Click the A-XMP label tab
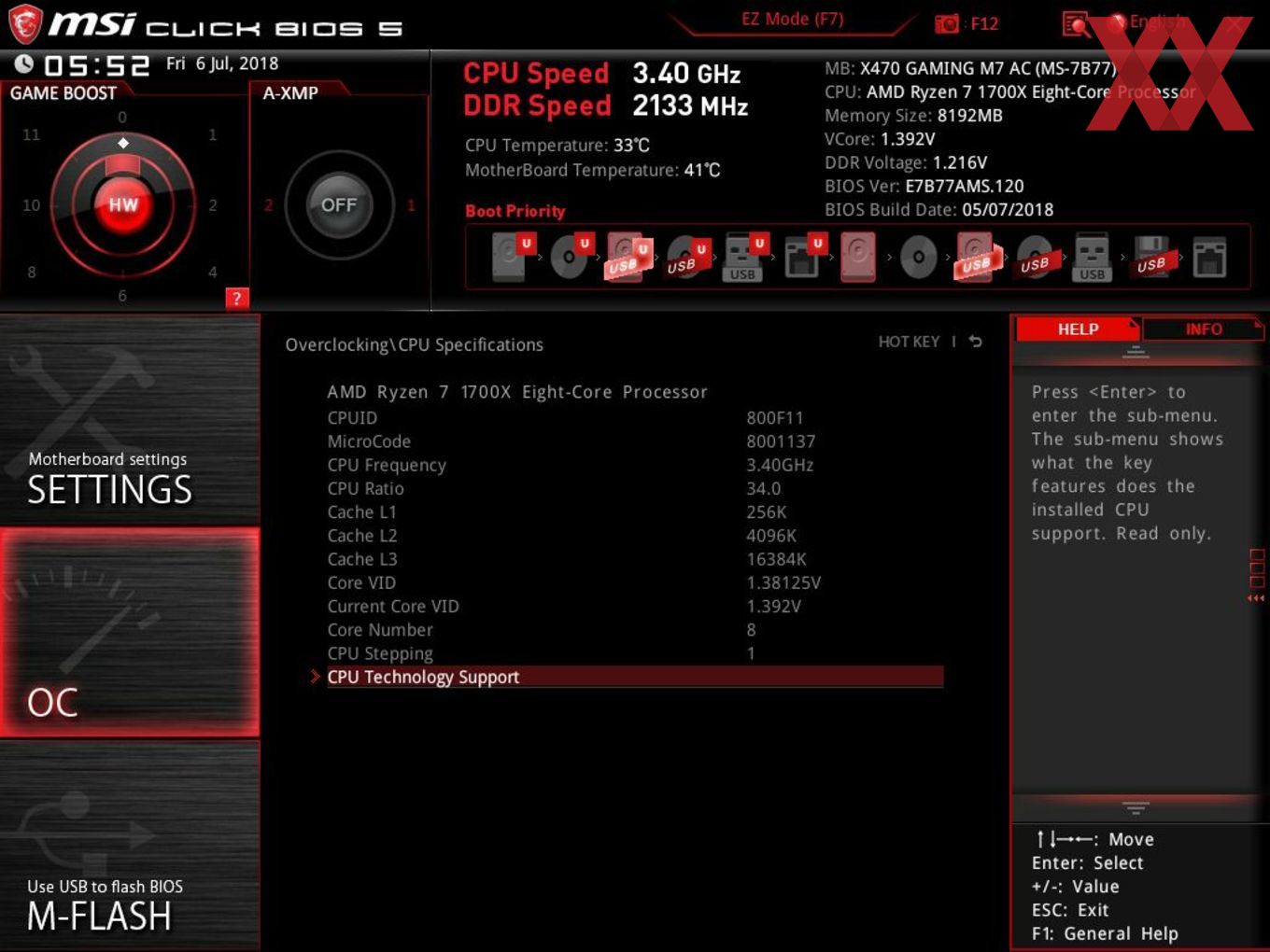Viewport: 1270px width, 952px height. coord(290,92)
